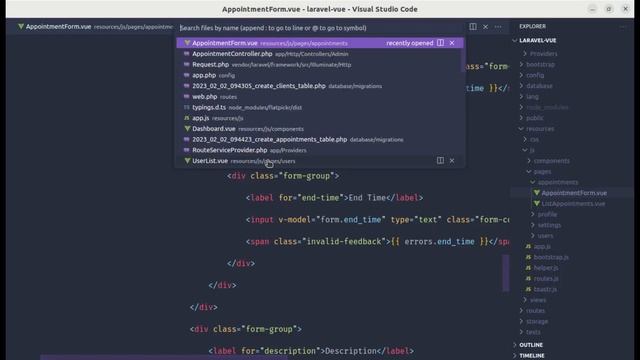The height and width of the screenshot is (360, 640).
Task: Open ListAppointments.vue in the Explorer tree
Action: pos(573,204)
